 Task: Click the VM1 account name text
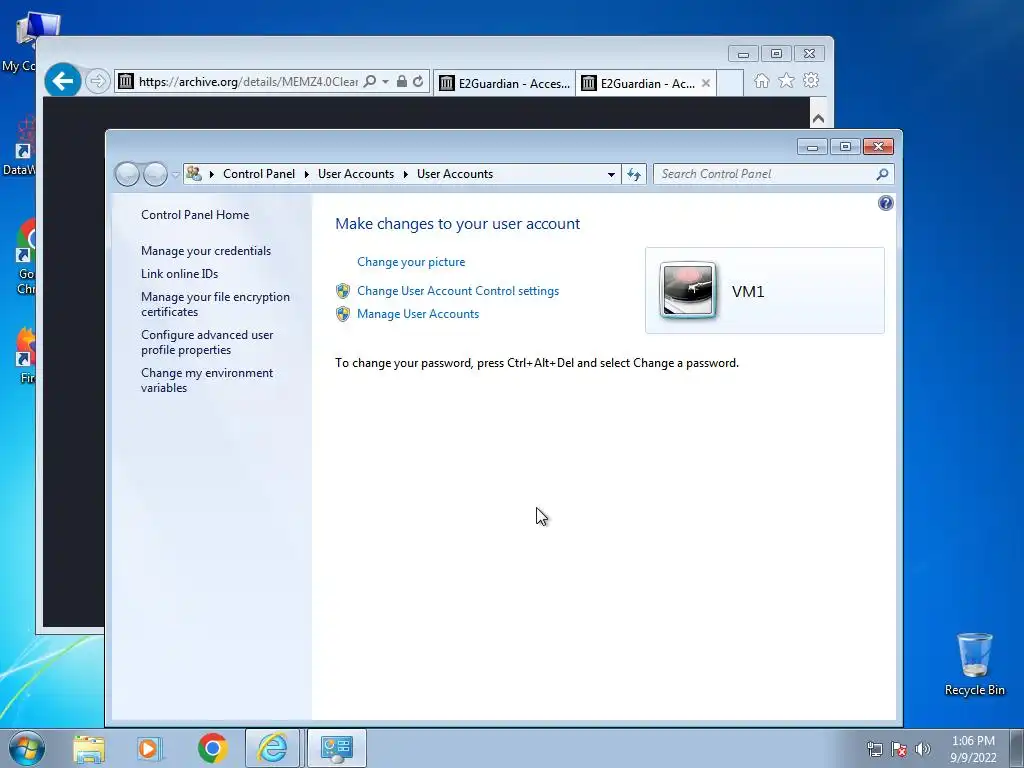(748, 291)
